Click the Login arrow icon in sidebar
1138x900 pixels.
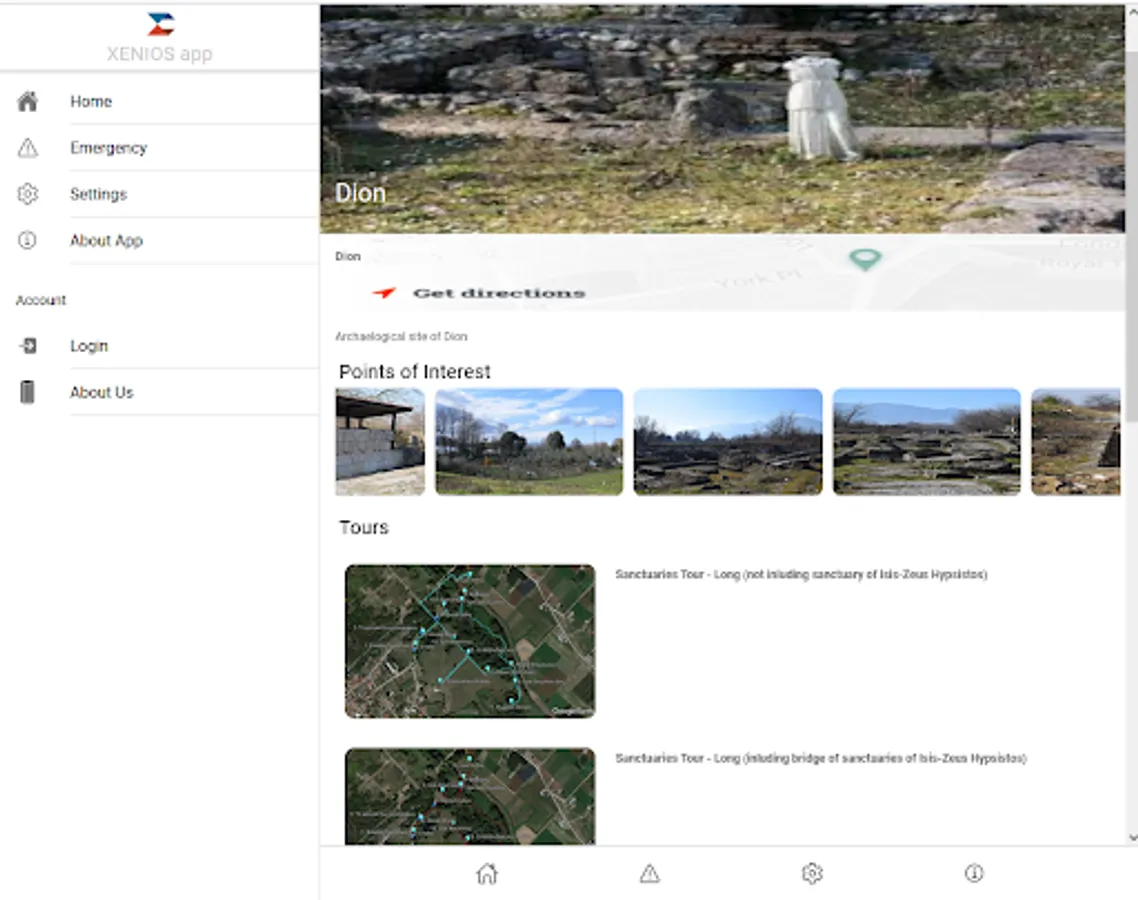(x=28, y=346)
